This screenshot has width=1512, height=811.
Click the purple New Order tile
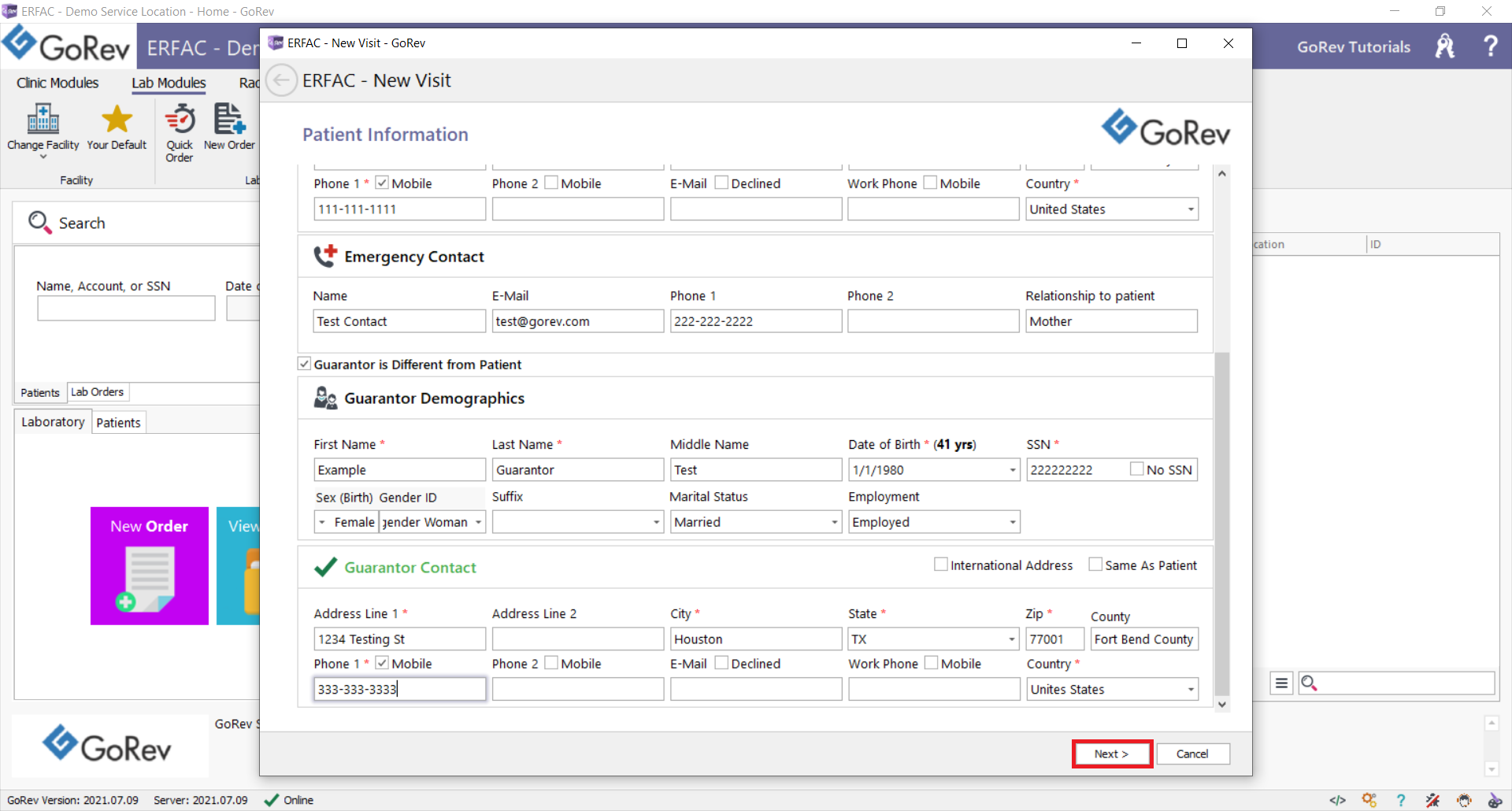pyautogui.click(x=150, y=565)
